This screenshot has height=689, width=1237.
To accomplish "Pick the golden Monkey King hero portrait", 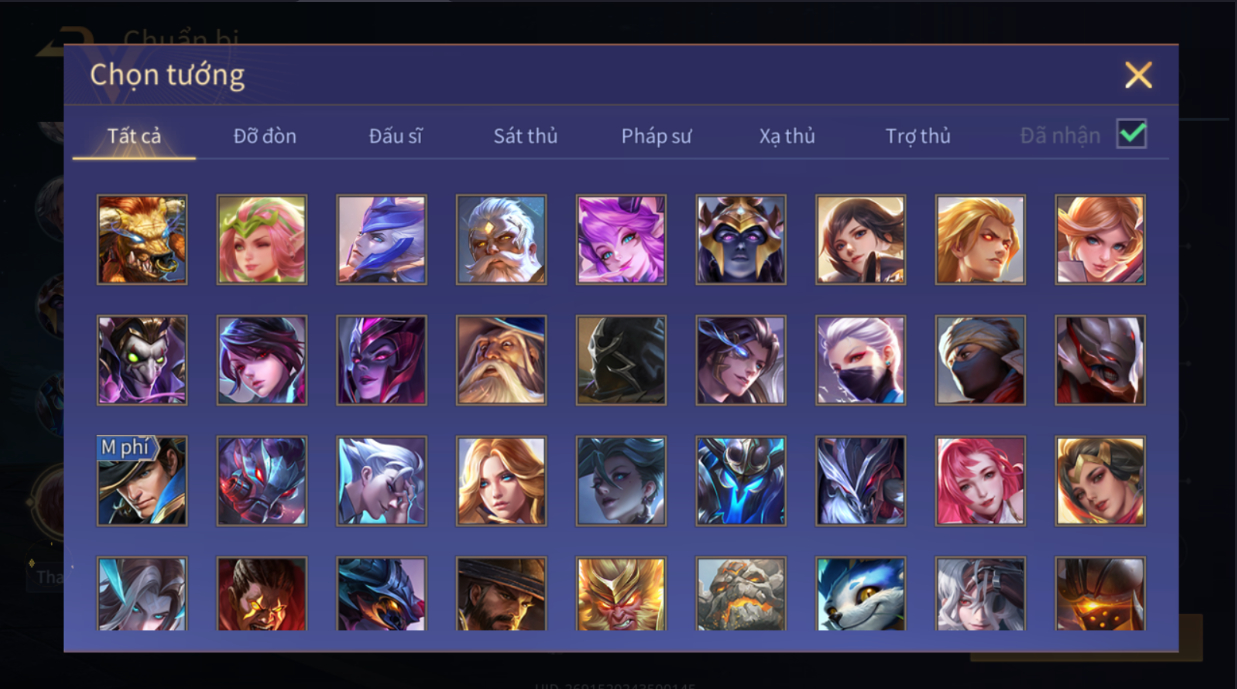I will [x=621, y=594].
